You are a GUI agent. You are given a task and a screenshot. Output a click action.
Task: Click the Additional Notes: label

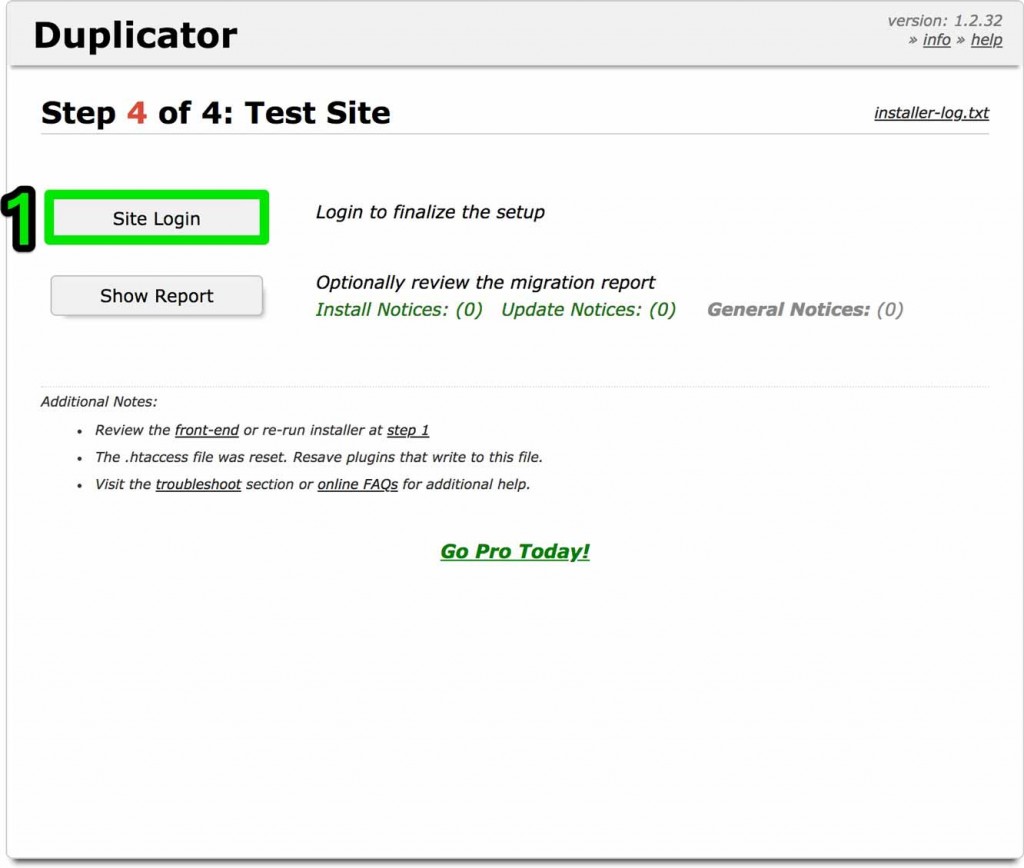99,402
